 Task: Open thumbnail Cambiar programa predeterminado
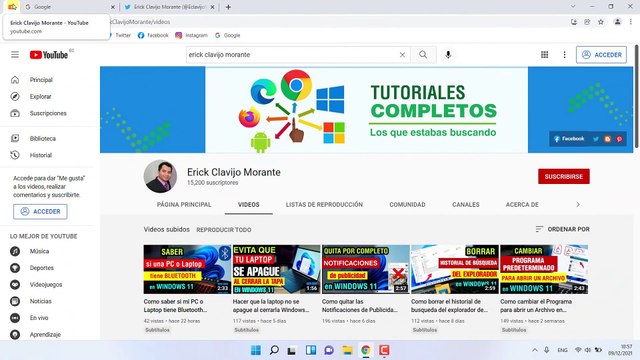click(x=544, y=269)
